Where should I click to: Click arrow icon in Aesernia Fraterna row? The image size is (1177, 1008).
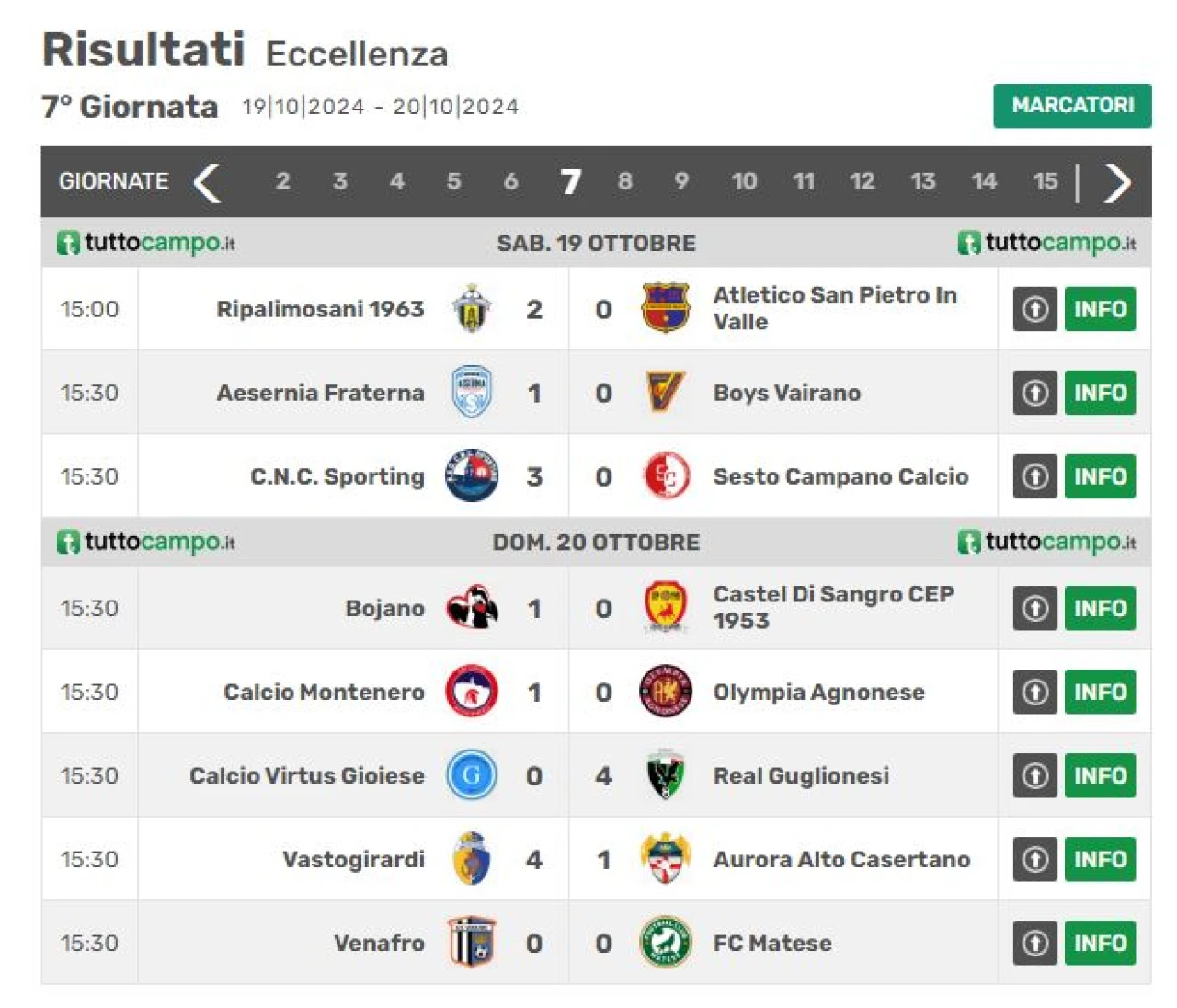(1035, 393)
